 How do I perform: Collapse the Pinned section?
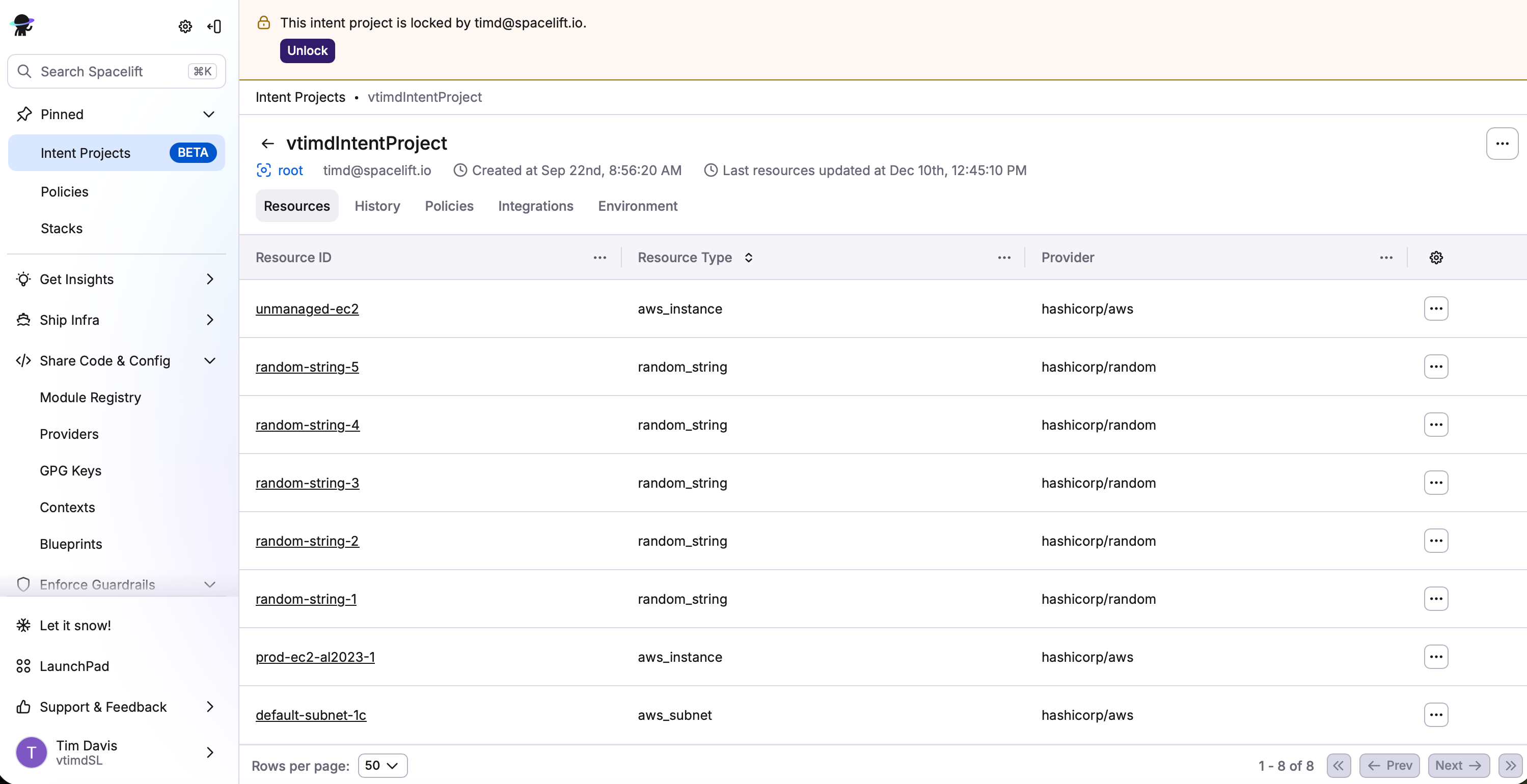pyautogui.click(x=209, y=115)
